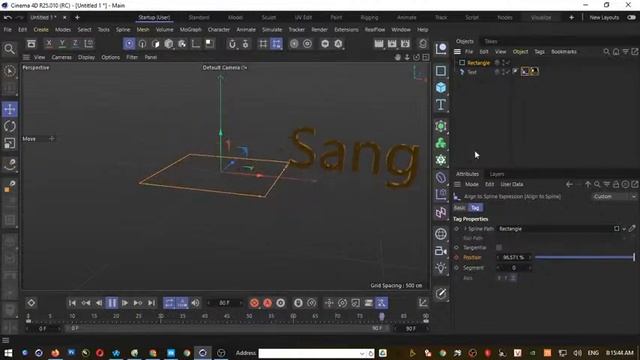640x360 pixels.
Task: Open viewport Display menu
Action: pyautogui.click(x=86, y=57)
